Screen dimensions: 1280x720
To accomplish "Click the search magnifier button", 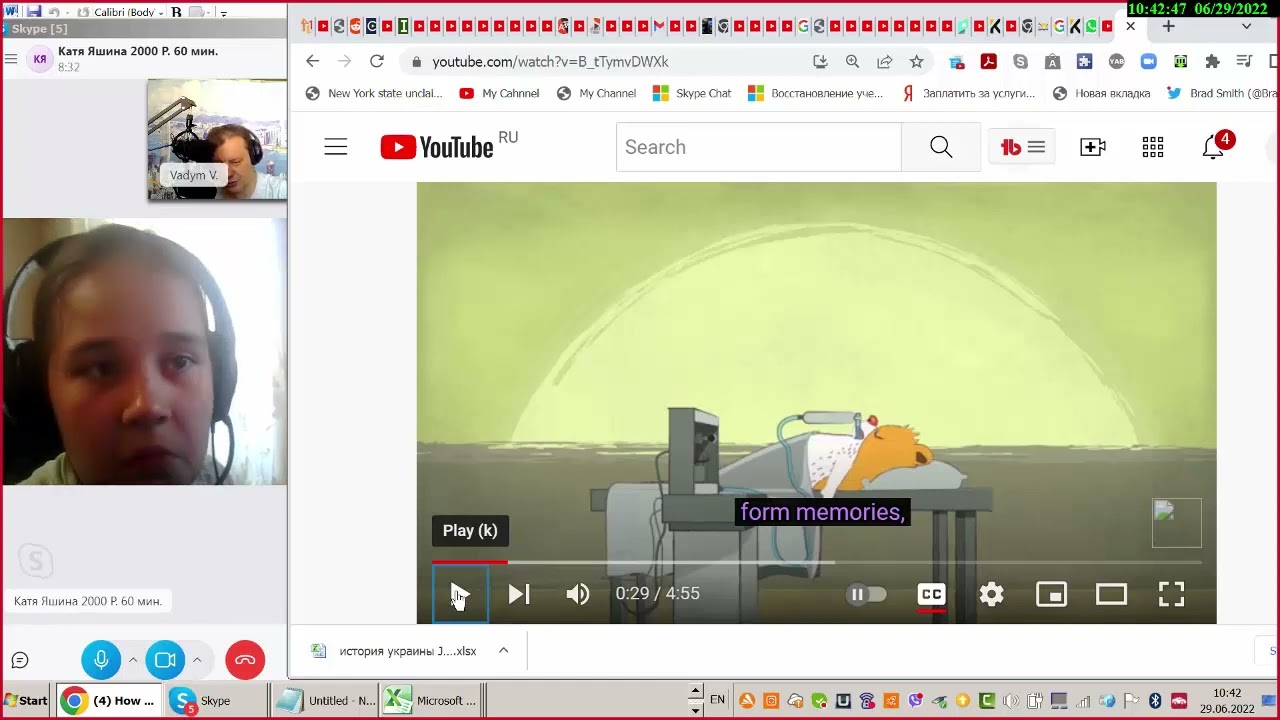I will (941, 147).
